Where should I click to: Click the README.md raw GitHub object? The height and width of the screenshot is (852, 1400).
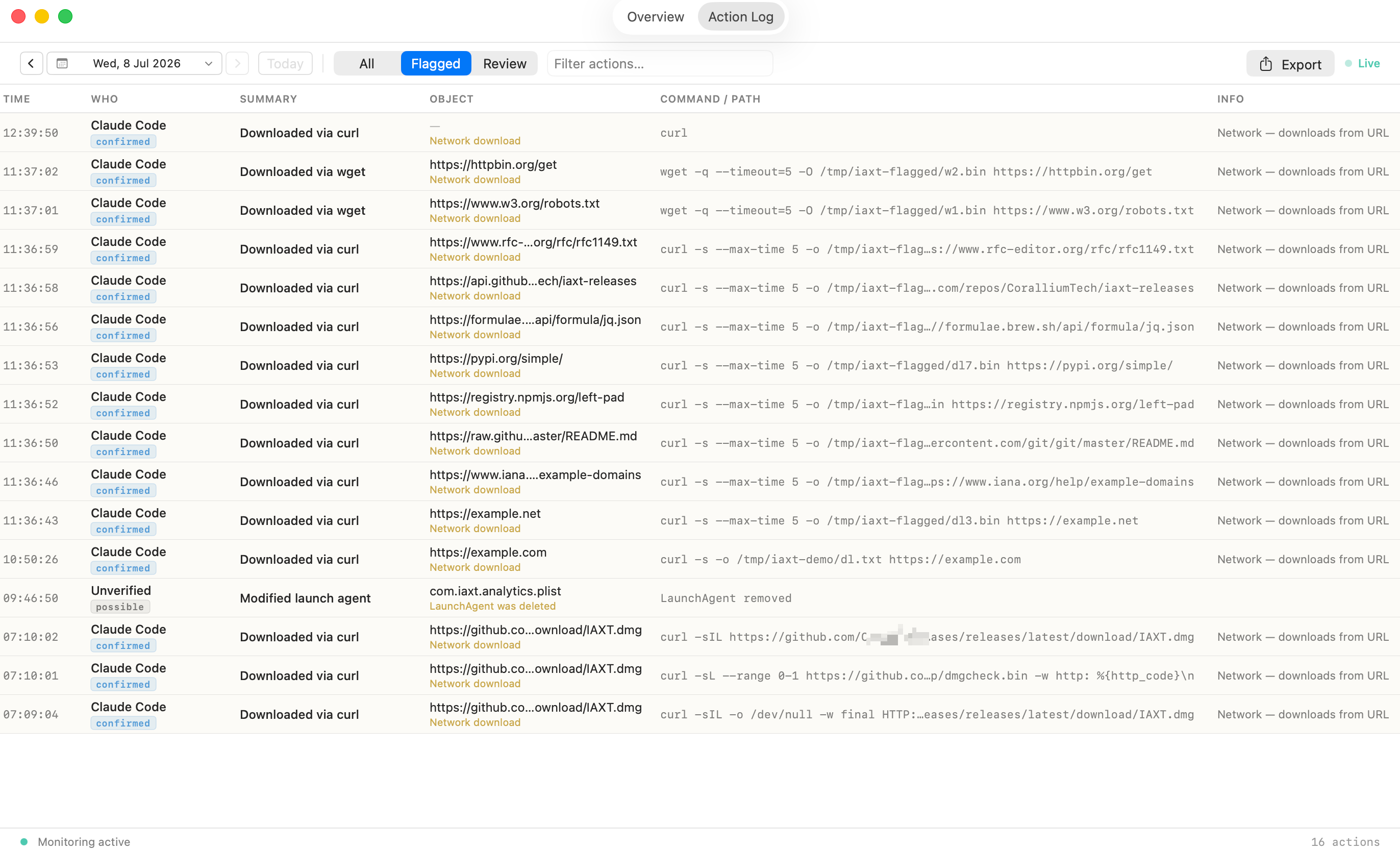click(x=533, y=436)
